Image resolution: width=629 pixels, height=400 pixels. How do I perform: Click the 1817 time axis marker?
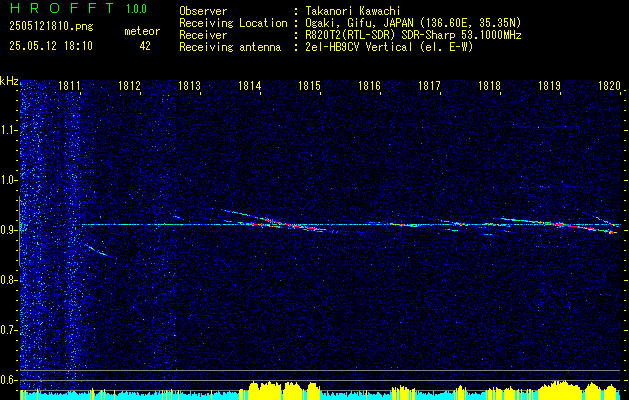click(x=430, y=85)
